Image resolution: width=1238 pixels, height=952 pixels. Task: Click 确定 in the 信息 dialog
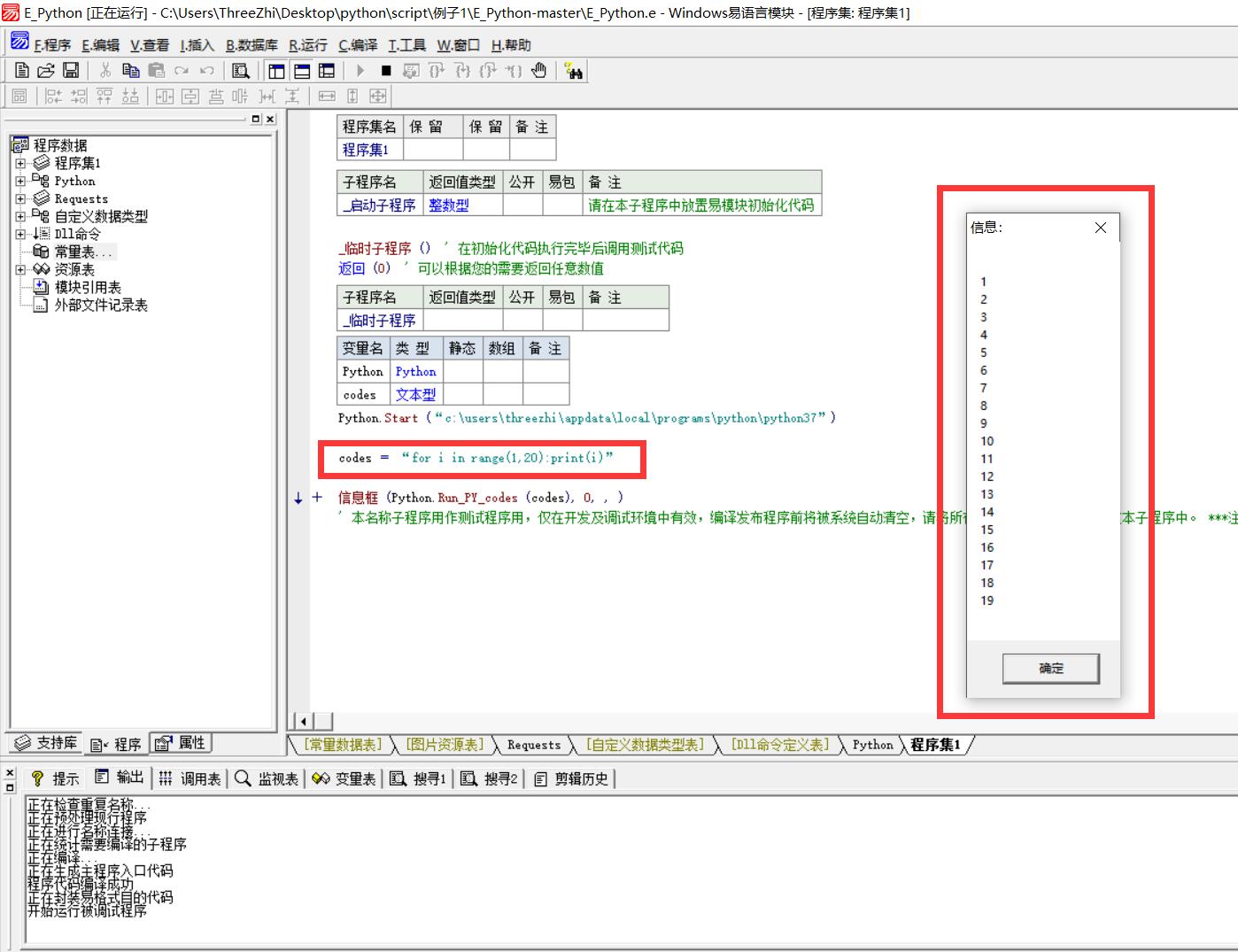tap(1050, 669)
